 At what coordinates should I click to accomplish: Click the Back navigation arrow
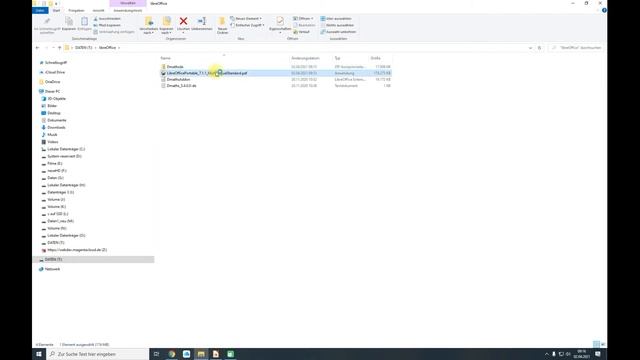coord(38,48)
